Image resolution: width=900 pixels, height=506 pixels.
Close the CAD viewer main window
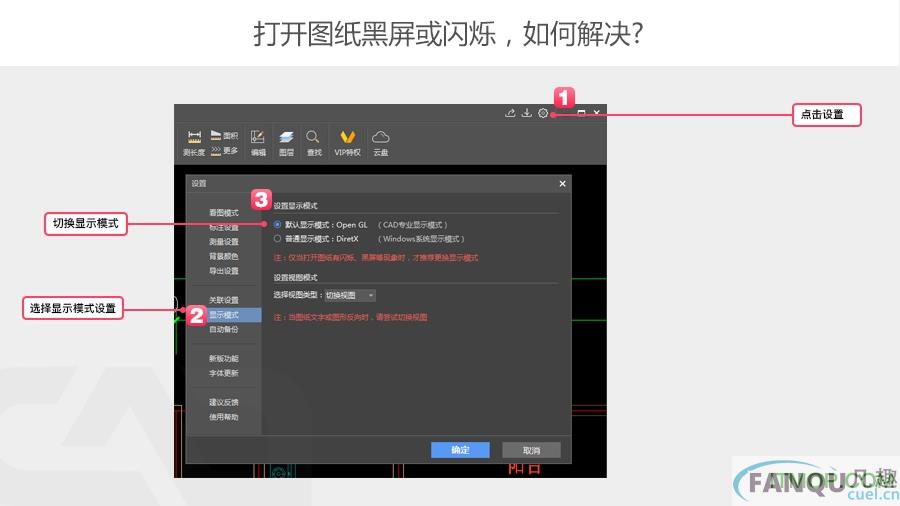597,113
